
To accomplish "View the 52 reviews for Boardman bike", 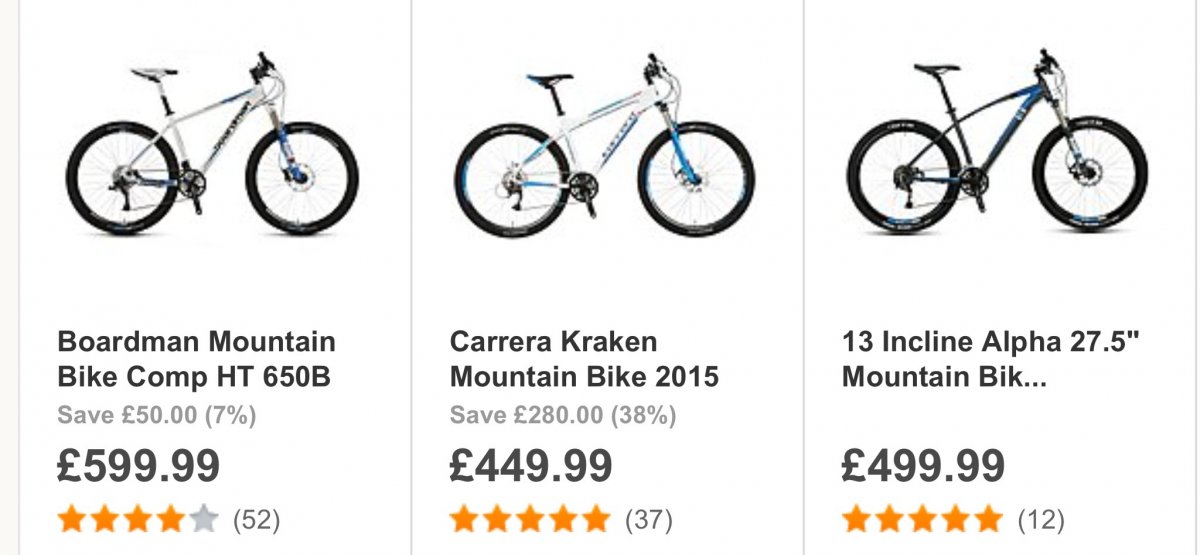I will 257,520.
